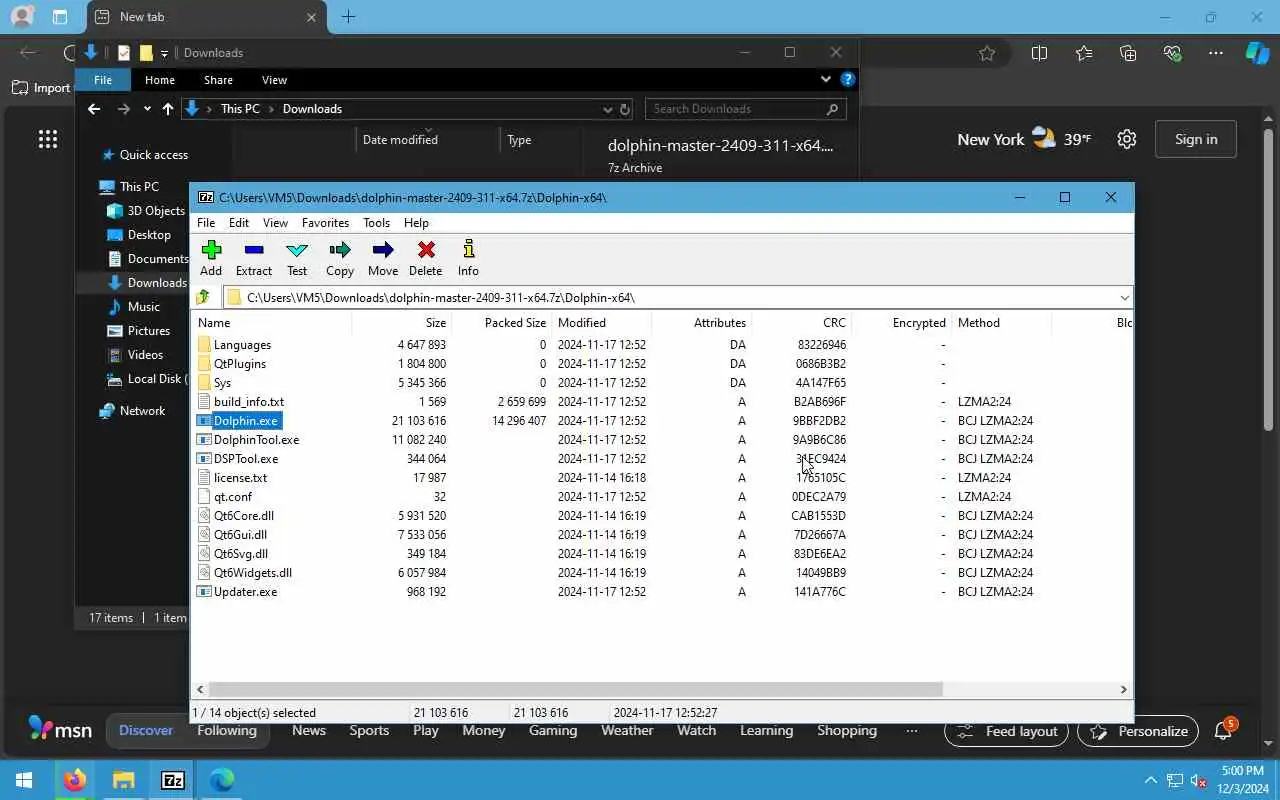Click the 7-Zip horizontal scrollbar thumb
1280x800 pixels.
point(576,689)
